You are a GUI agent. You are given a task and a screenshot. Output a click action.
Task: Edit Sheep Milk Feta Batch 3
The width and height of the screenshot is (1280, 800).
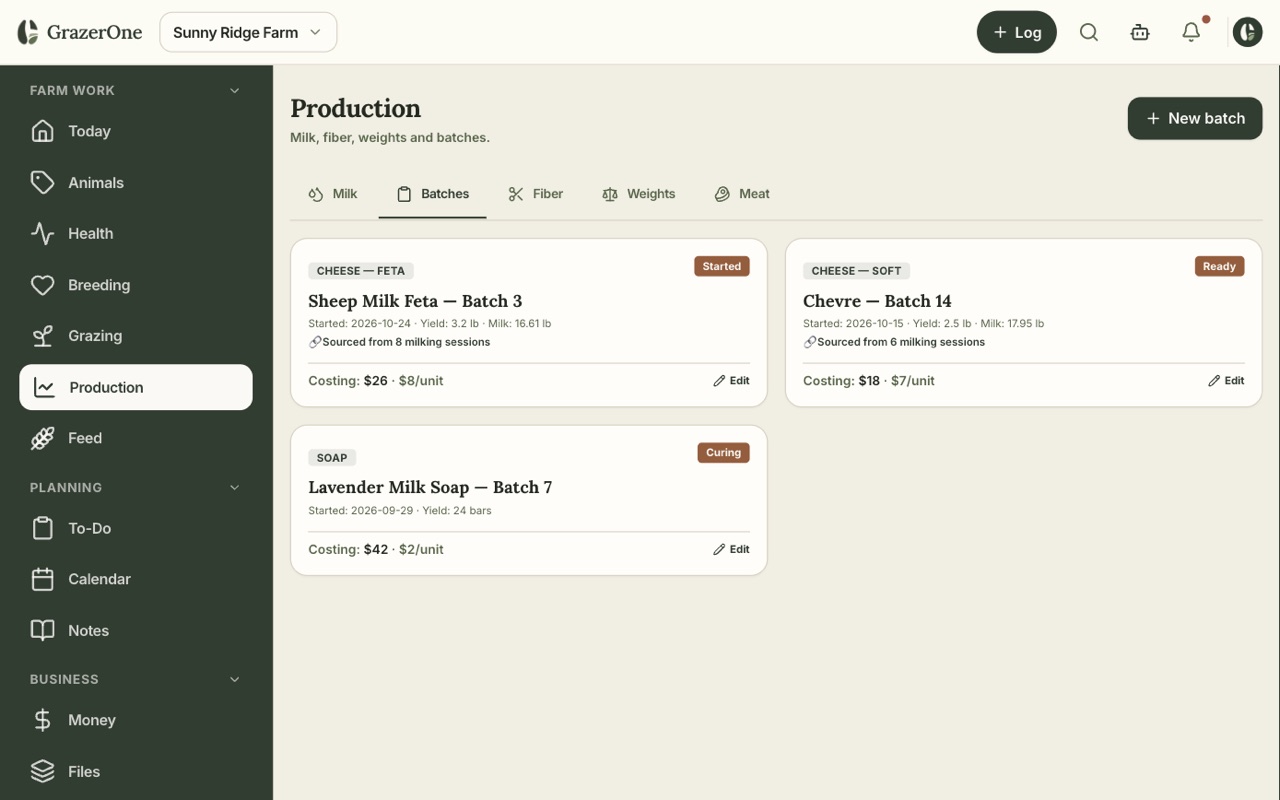(731, 381)
